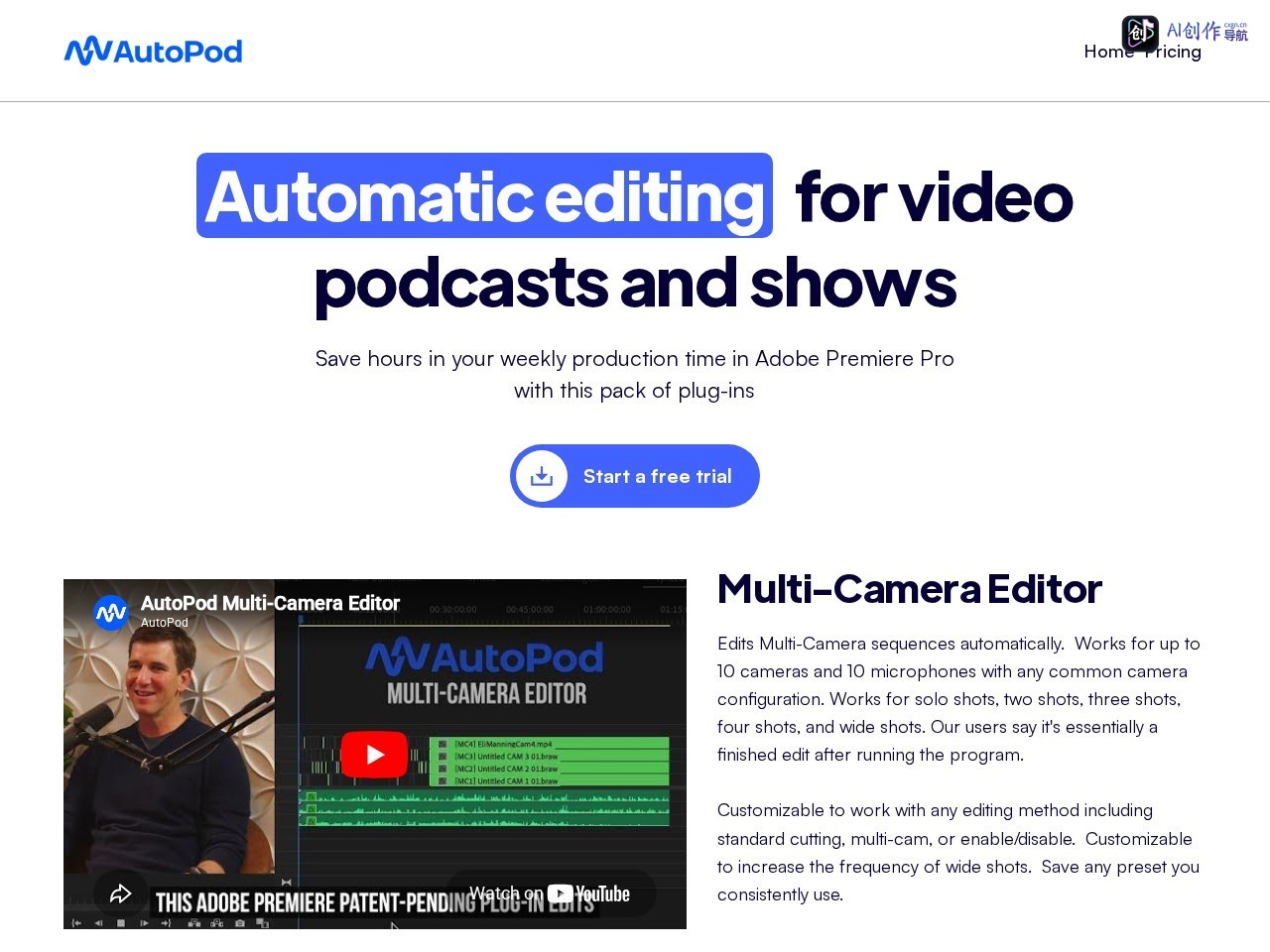The width and height of the screenshot is (1270, 952).
Task: Click the paragraph starting 'Customizable to work'
Action: [x=959, y=852]
